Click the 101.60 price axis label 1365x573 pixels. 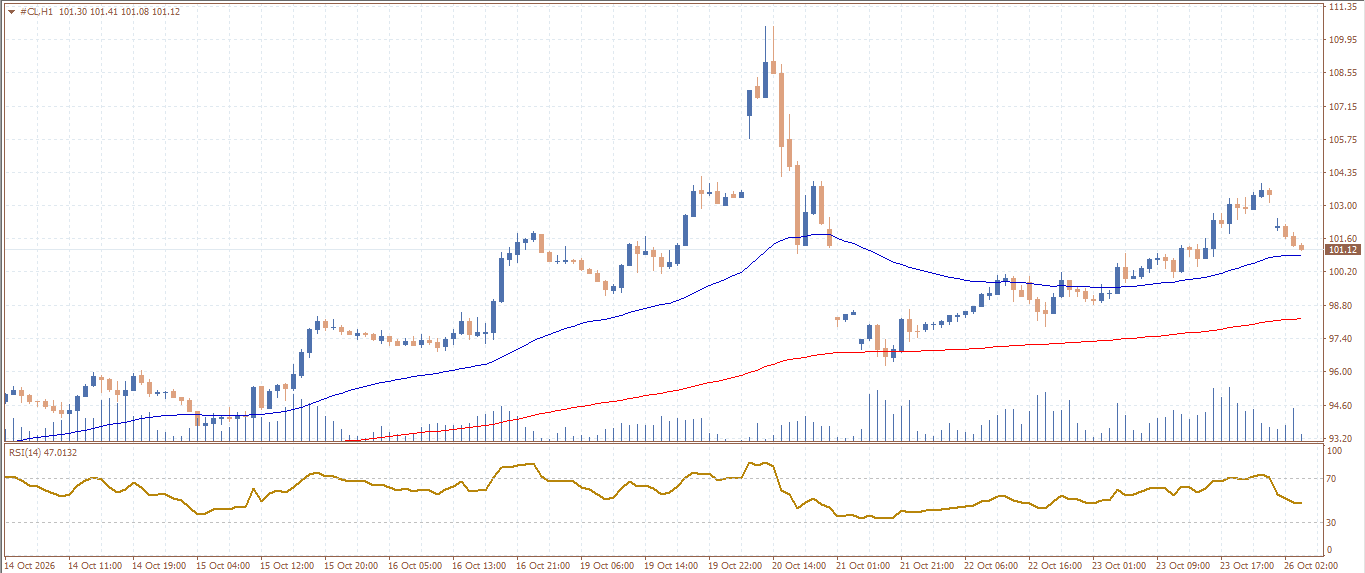[x=1341, y=238]
